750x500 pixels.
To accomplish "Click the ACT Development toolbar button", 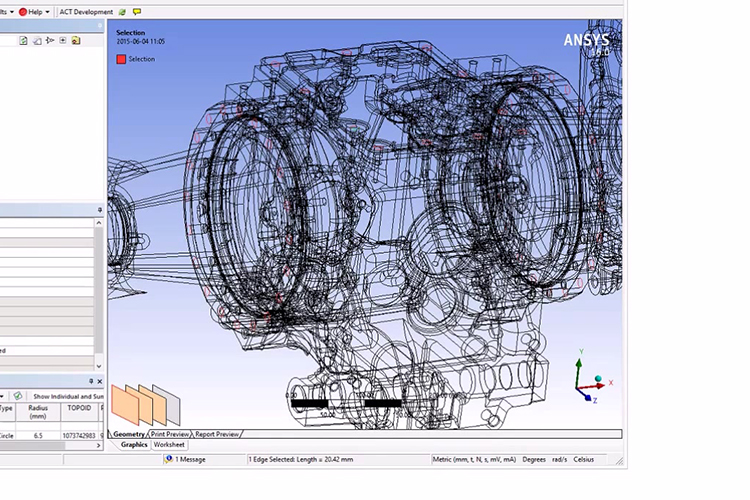I will coord(86,12).
